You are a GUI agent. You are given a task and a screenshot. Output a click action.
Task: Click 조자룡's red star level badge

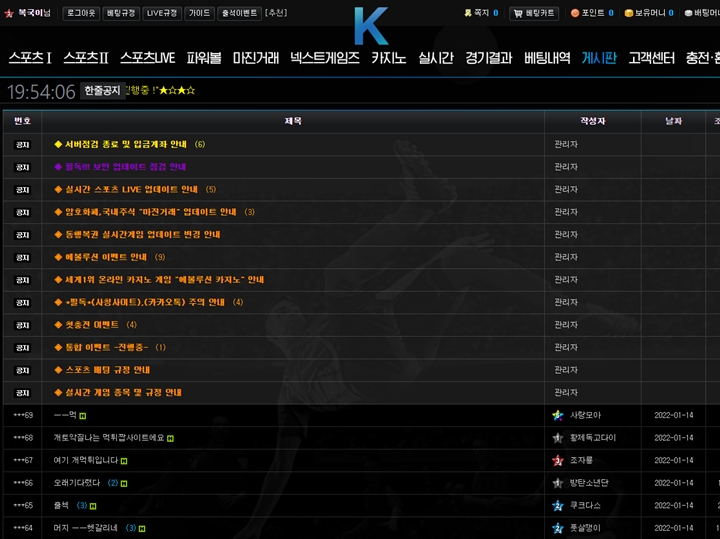pyautogui.click(x=557, y=460)
